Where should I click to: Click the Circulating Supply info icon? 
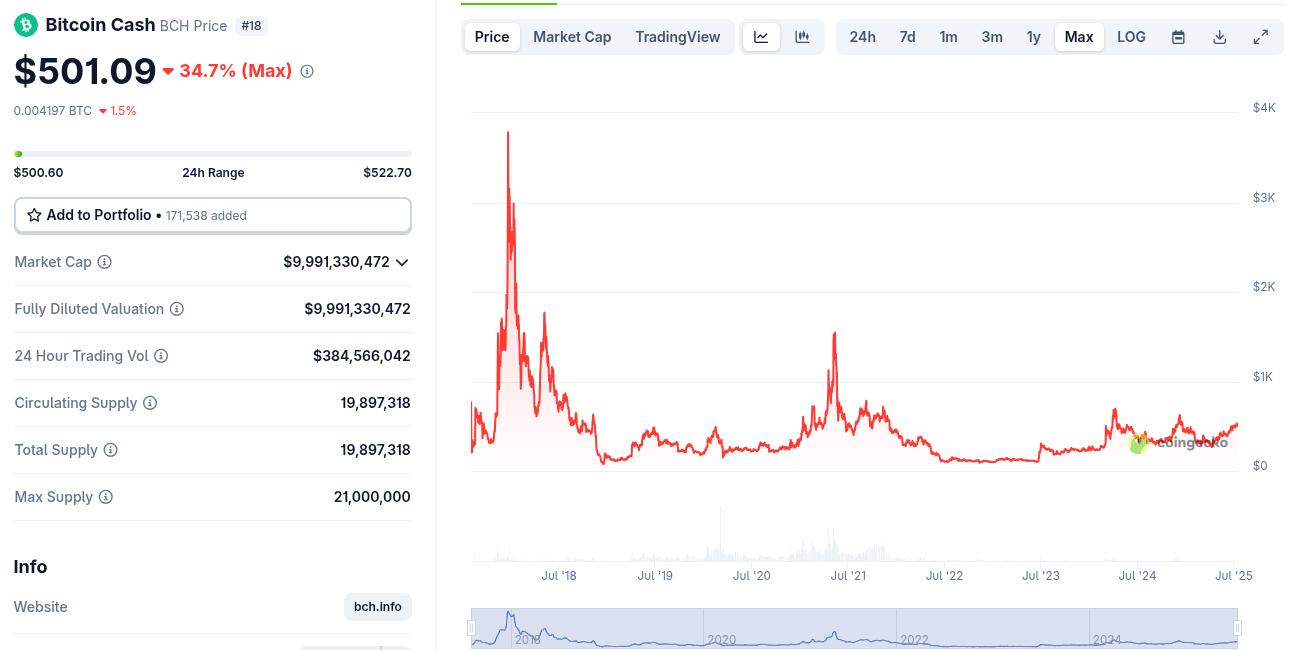pos(150,403)
